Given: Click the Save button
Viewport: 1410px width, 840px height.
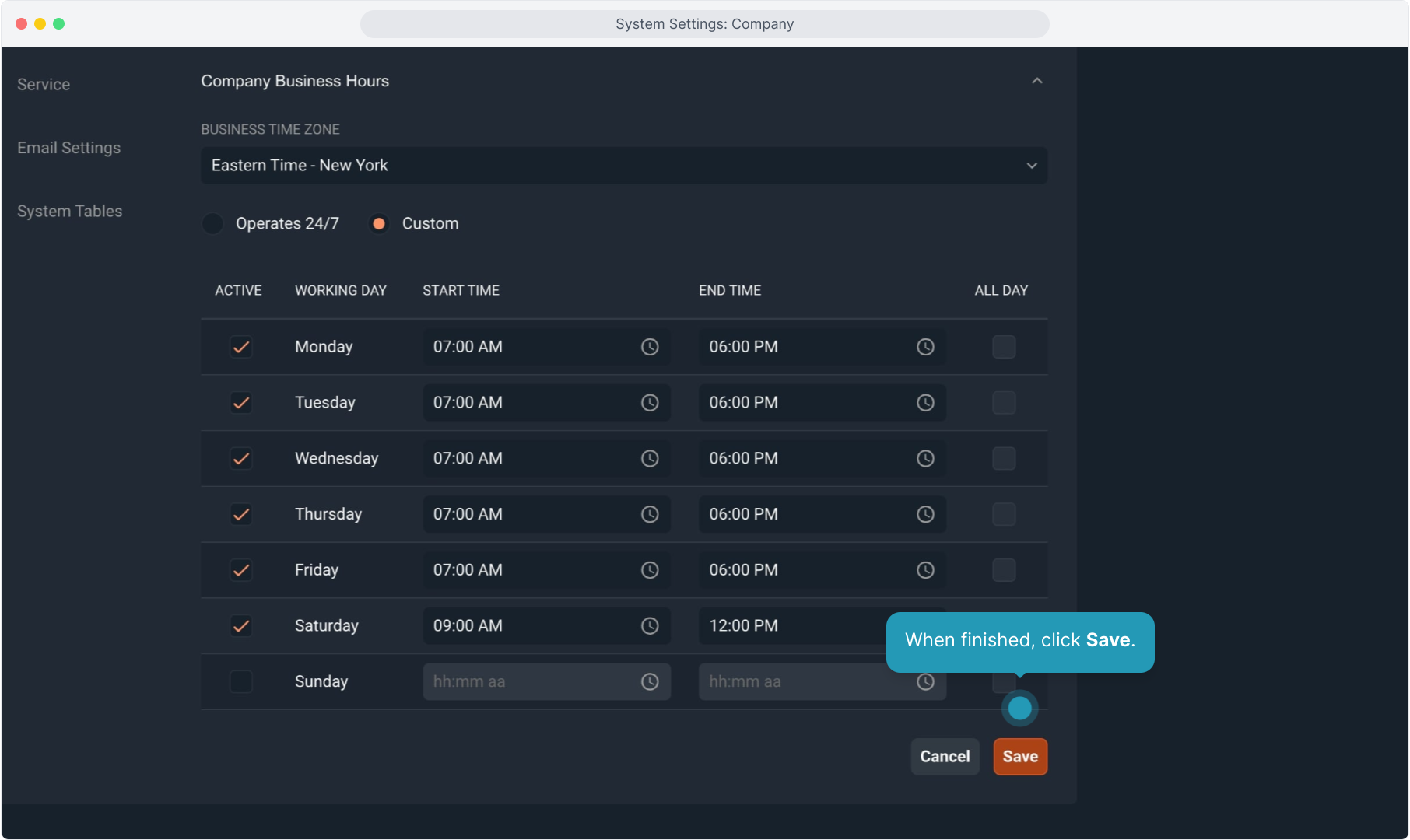Looking at the screenshot, I should click(1020, 757).
